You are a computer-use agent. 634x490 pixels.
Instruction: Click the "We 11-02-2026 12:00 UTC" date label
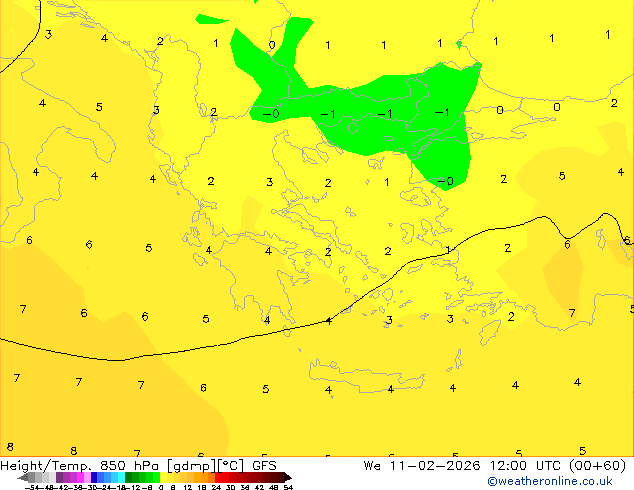pos(462,466)
